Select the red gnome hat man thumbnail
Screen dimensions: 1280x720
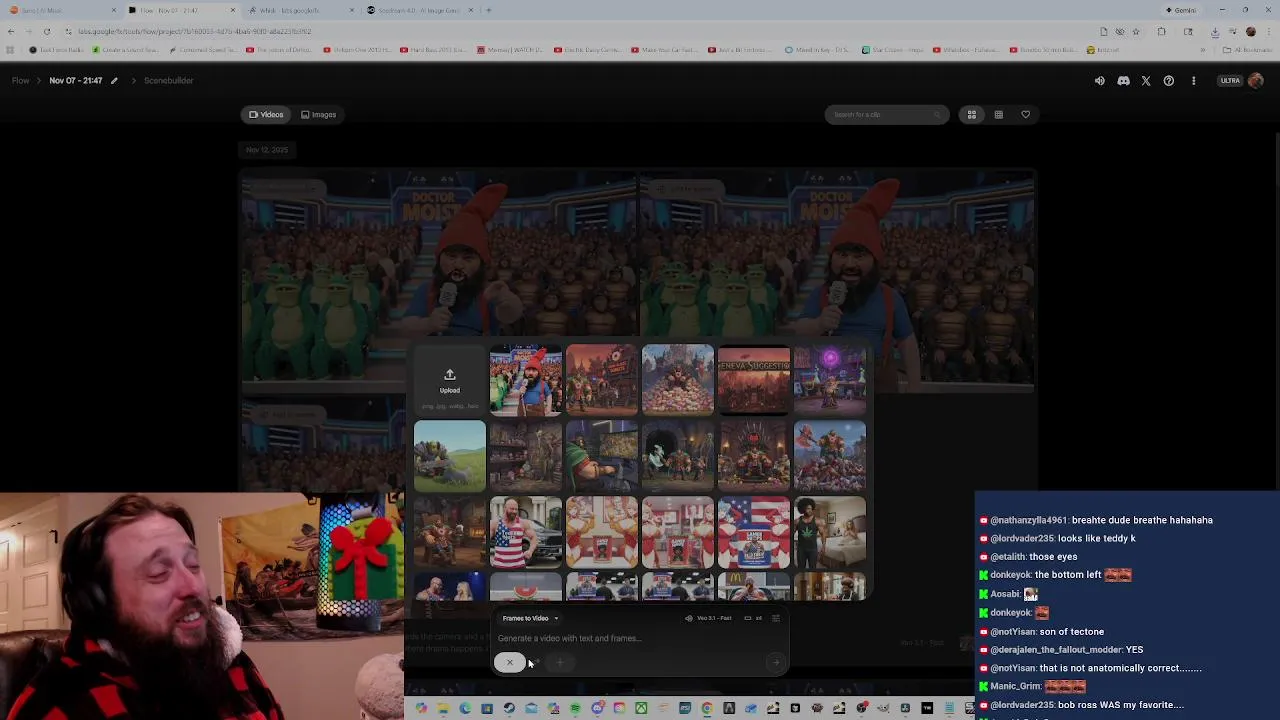point(526,380)
